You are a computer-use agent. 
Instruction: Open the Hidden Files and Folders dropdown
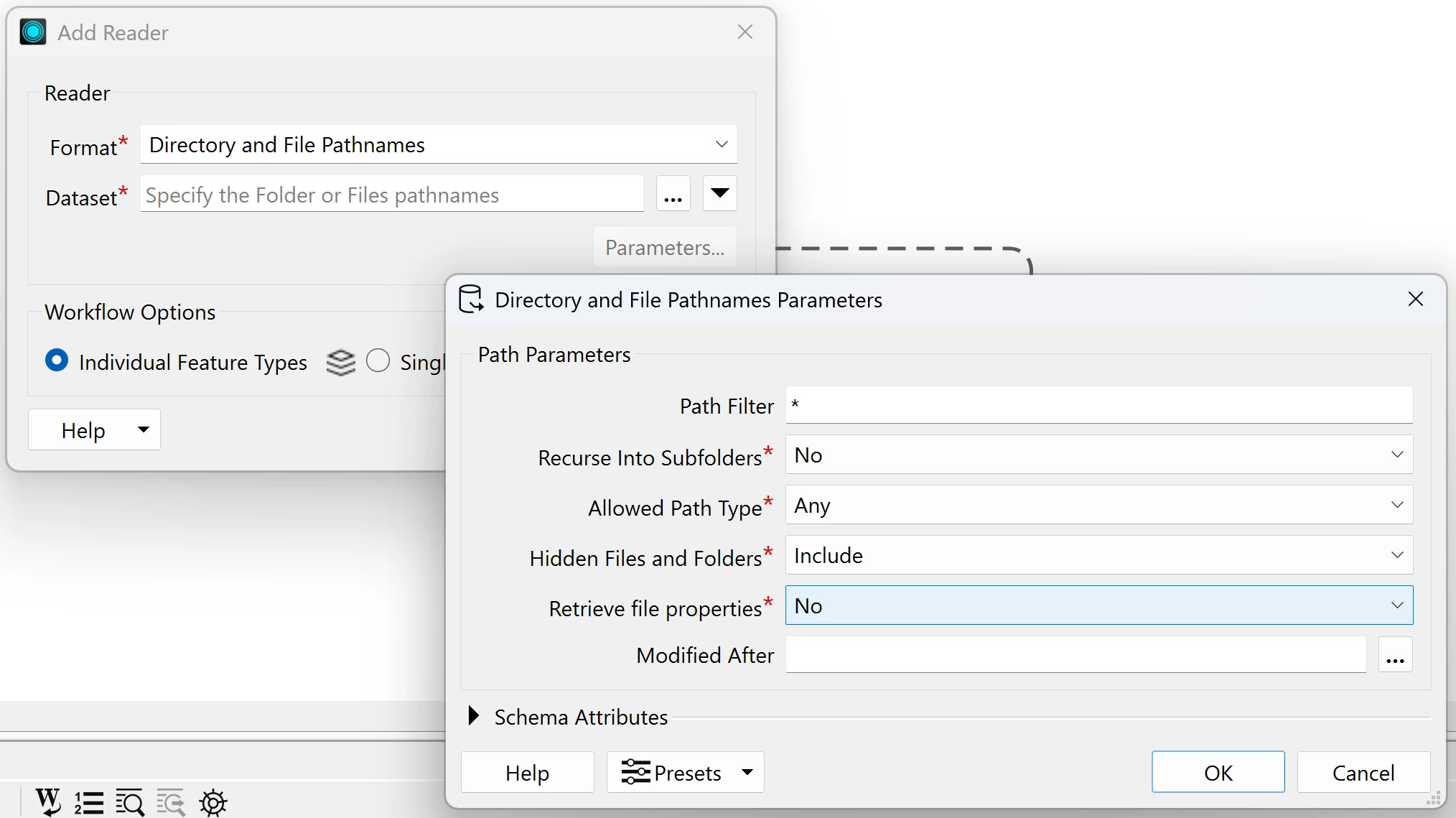[1098, 555]
